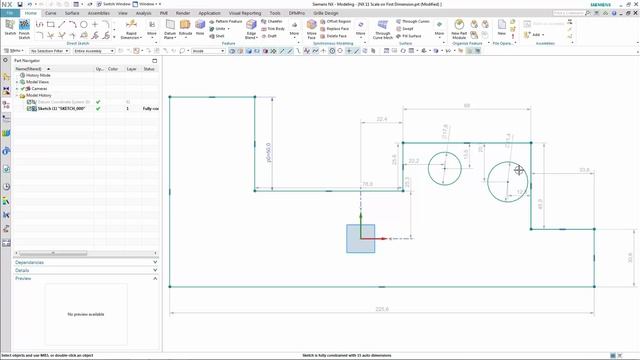Click the Status column header
Screen dimensions: 640x360
149,69
